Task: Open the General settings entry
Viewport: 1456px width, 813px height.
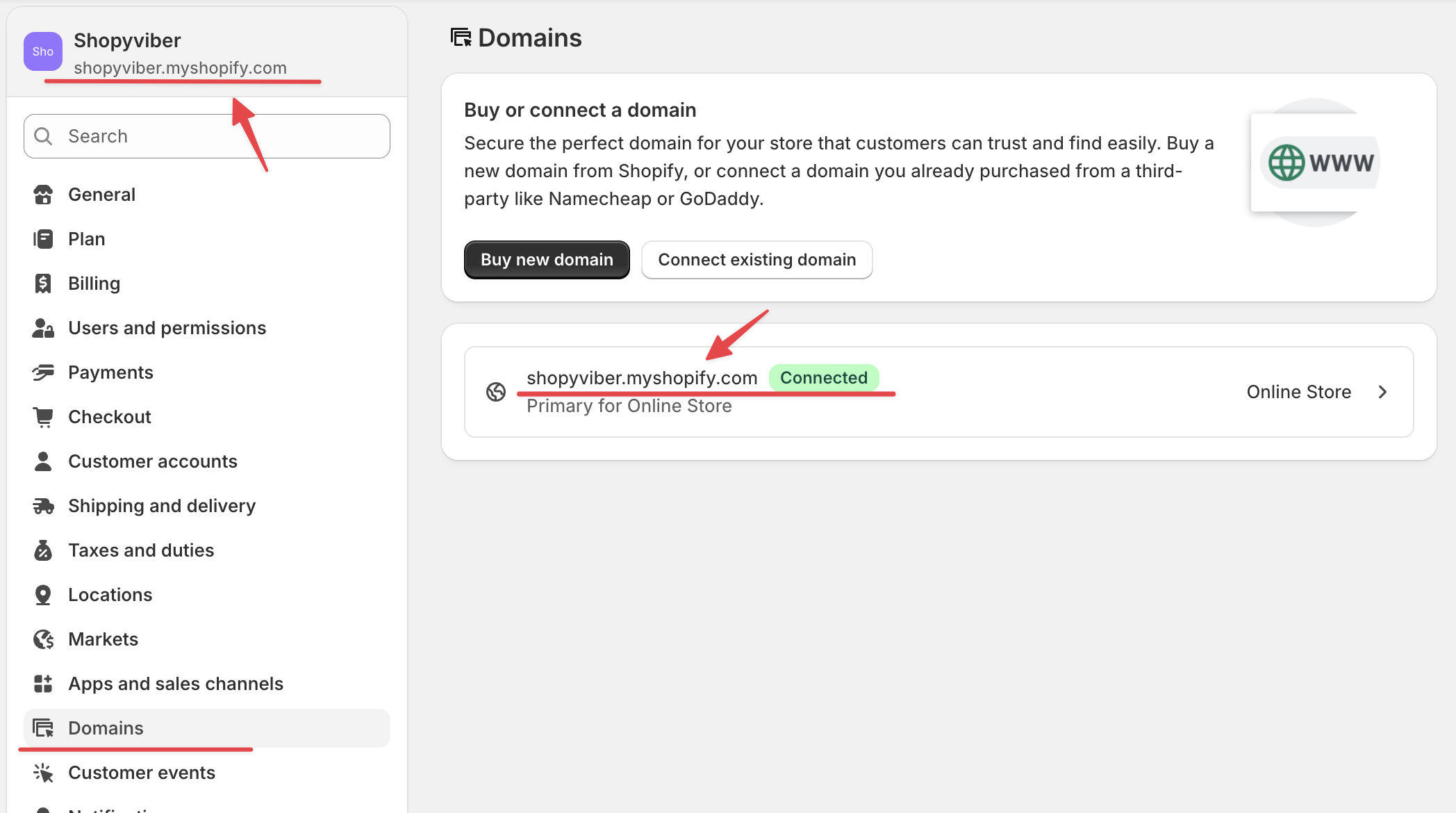Action: (x=101, y=194)
